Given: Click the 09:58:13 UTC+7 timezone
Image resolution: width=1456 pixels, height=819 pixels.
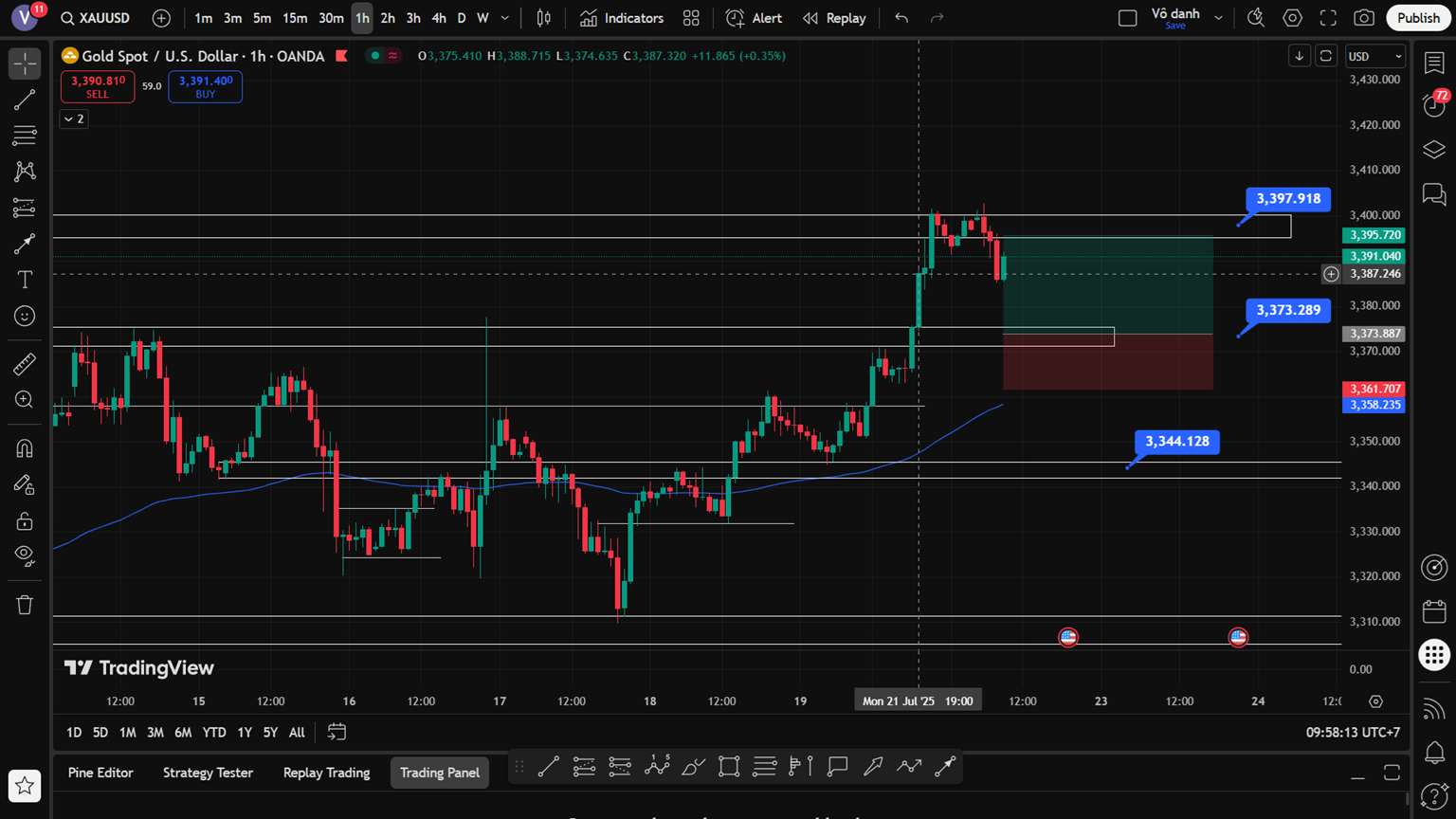Looking at the screenshot, I should pos(1353,732).
